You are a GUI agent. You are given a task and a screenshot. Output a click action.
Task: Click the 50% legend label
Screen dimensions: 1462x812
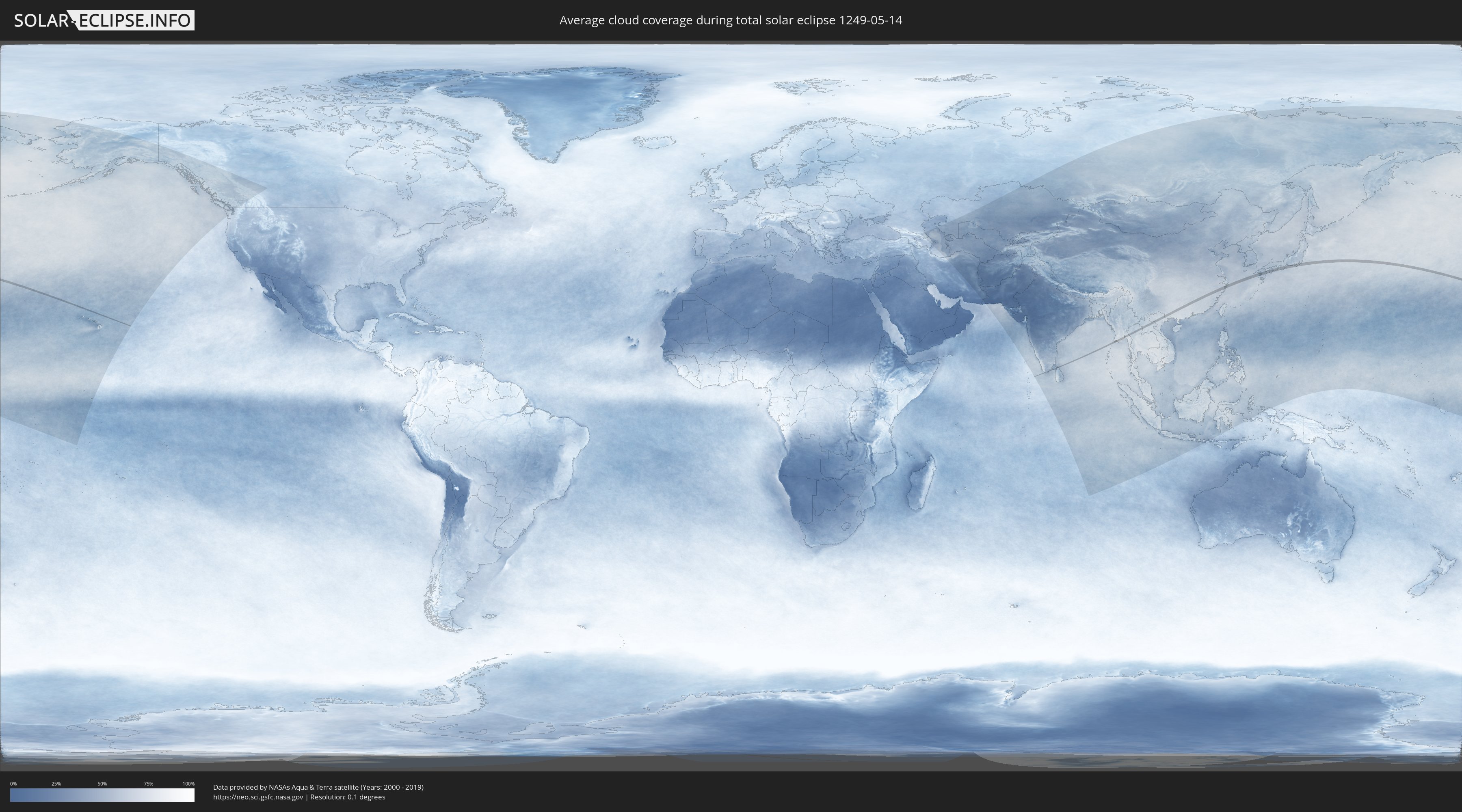point(102,784)
